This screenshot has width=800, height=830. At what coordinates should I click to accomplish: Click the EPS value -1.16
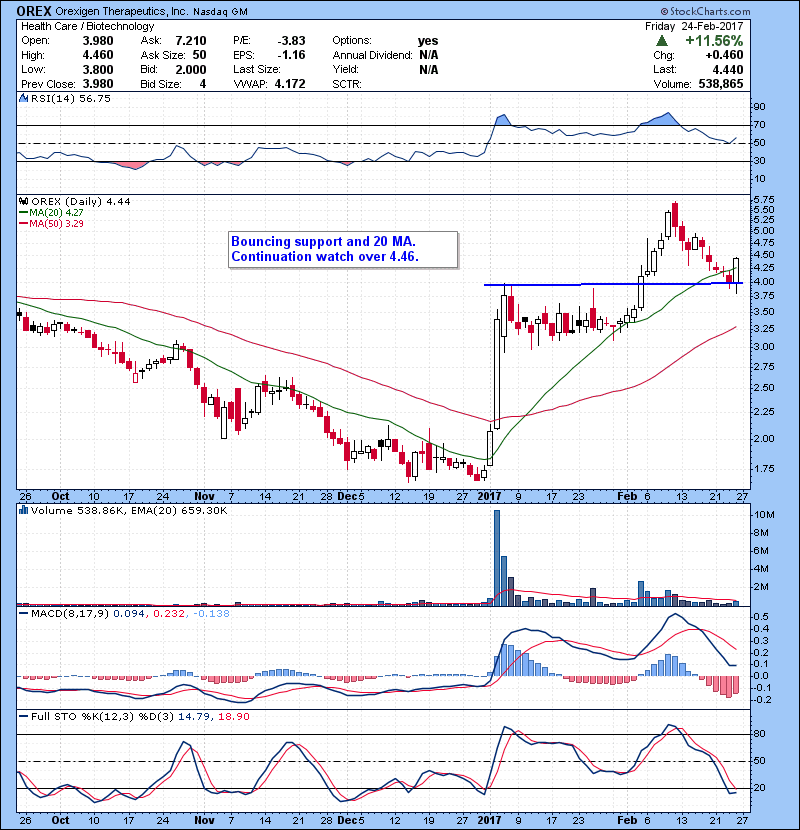point(291,55)
